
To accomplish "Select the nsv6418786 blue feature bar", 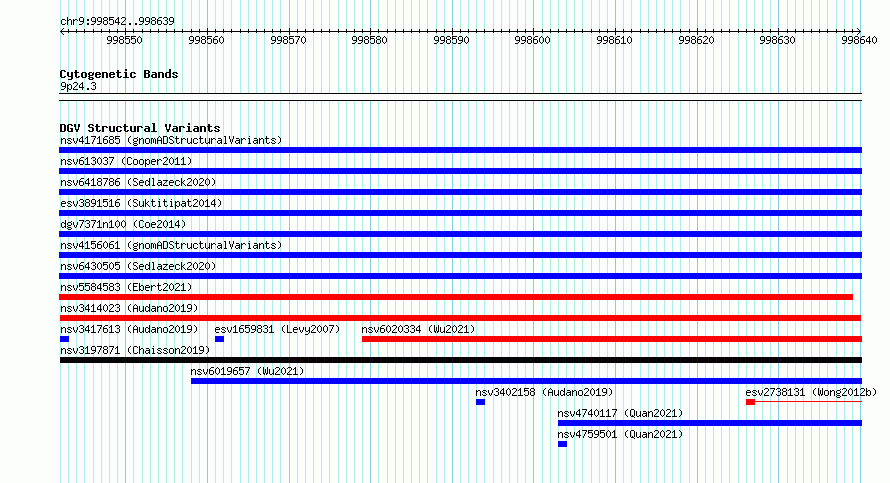I will (x=460, y=192).
